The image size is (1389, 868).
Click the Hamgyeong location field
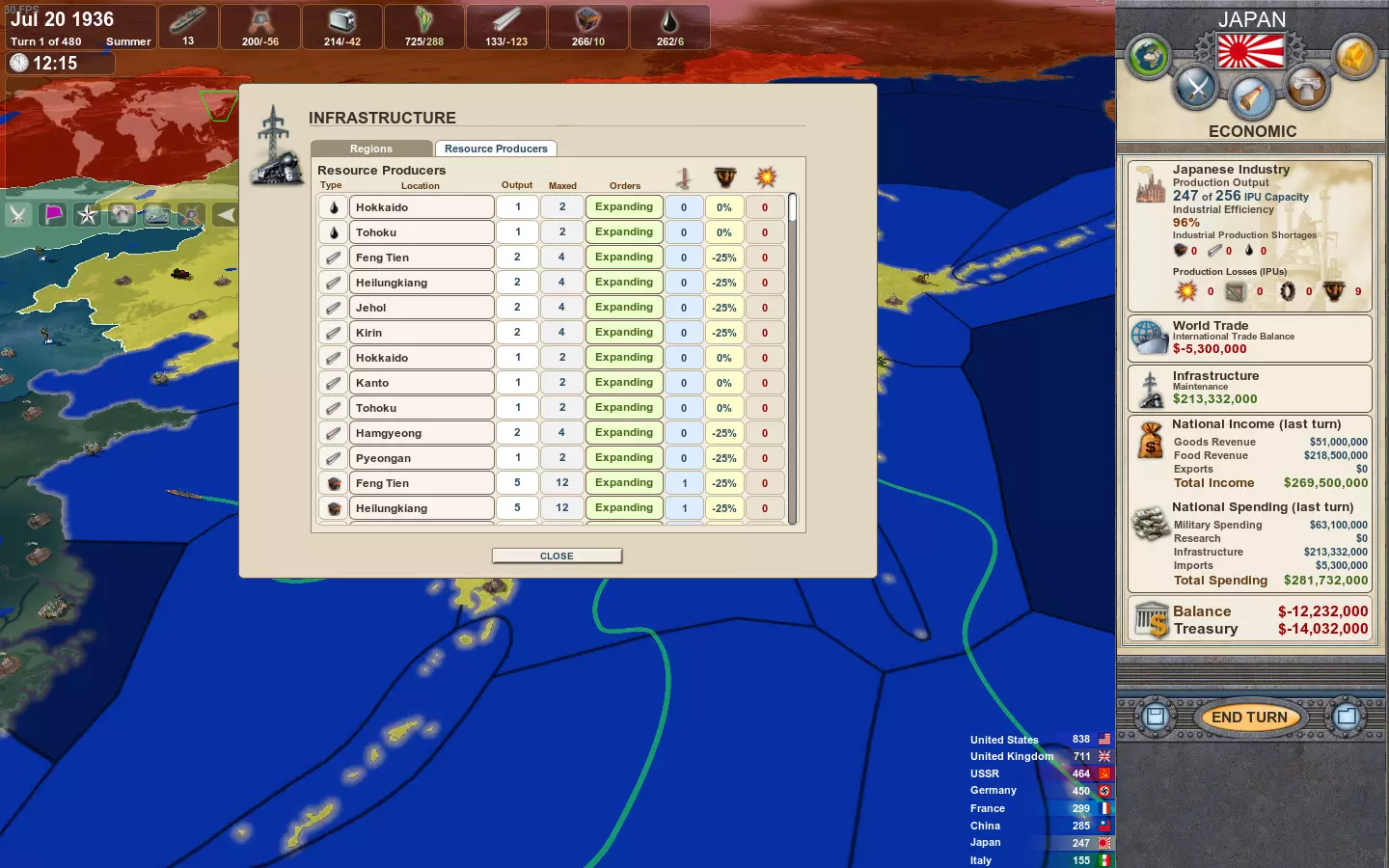point(422,433)
